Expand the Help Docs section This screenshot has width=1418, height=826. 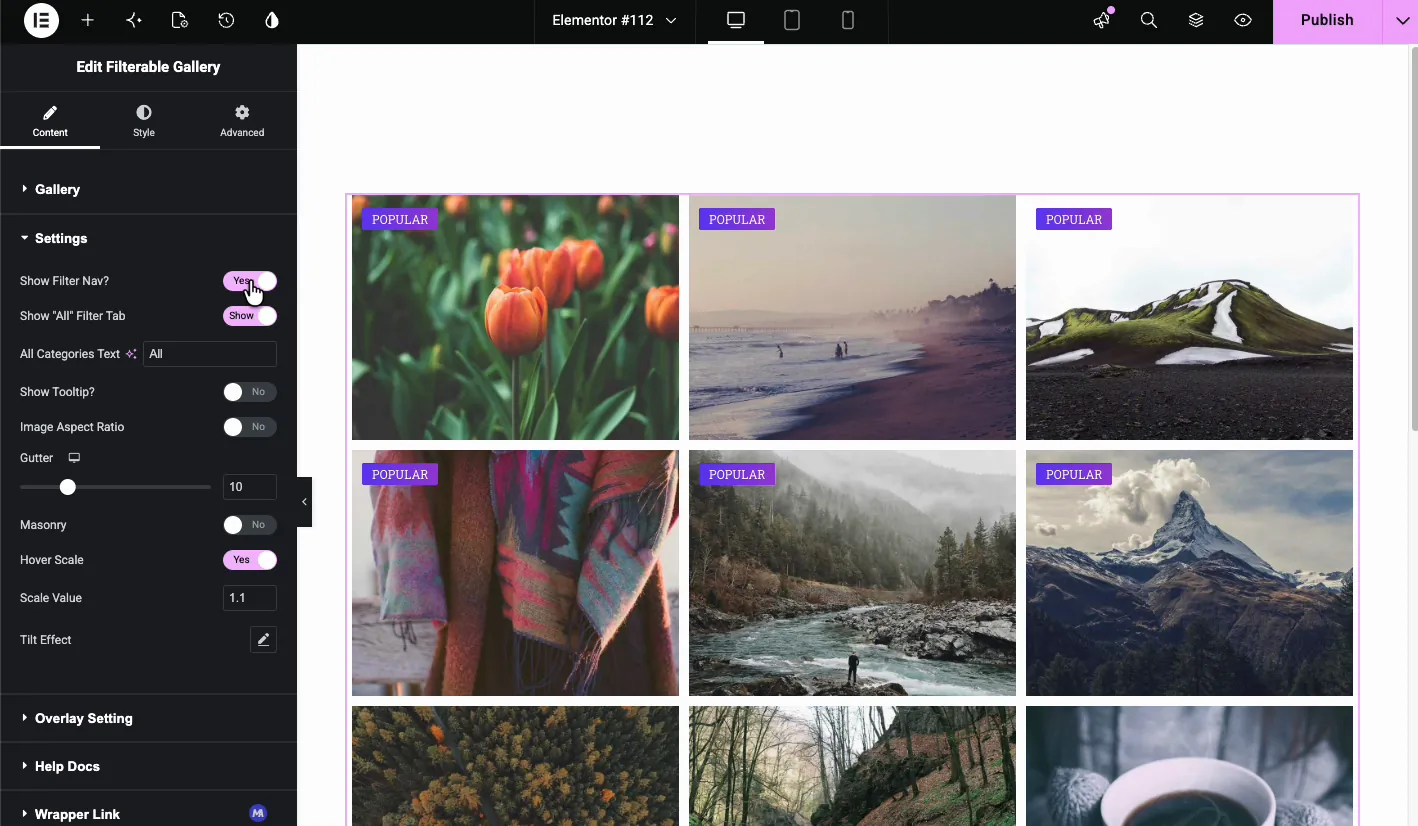pyautogui.click(x=148, y=766)
